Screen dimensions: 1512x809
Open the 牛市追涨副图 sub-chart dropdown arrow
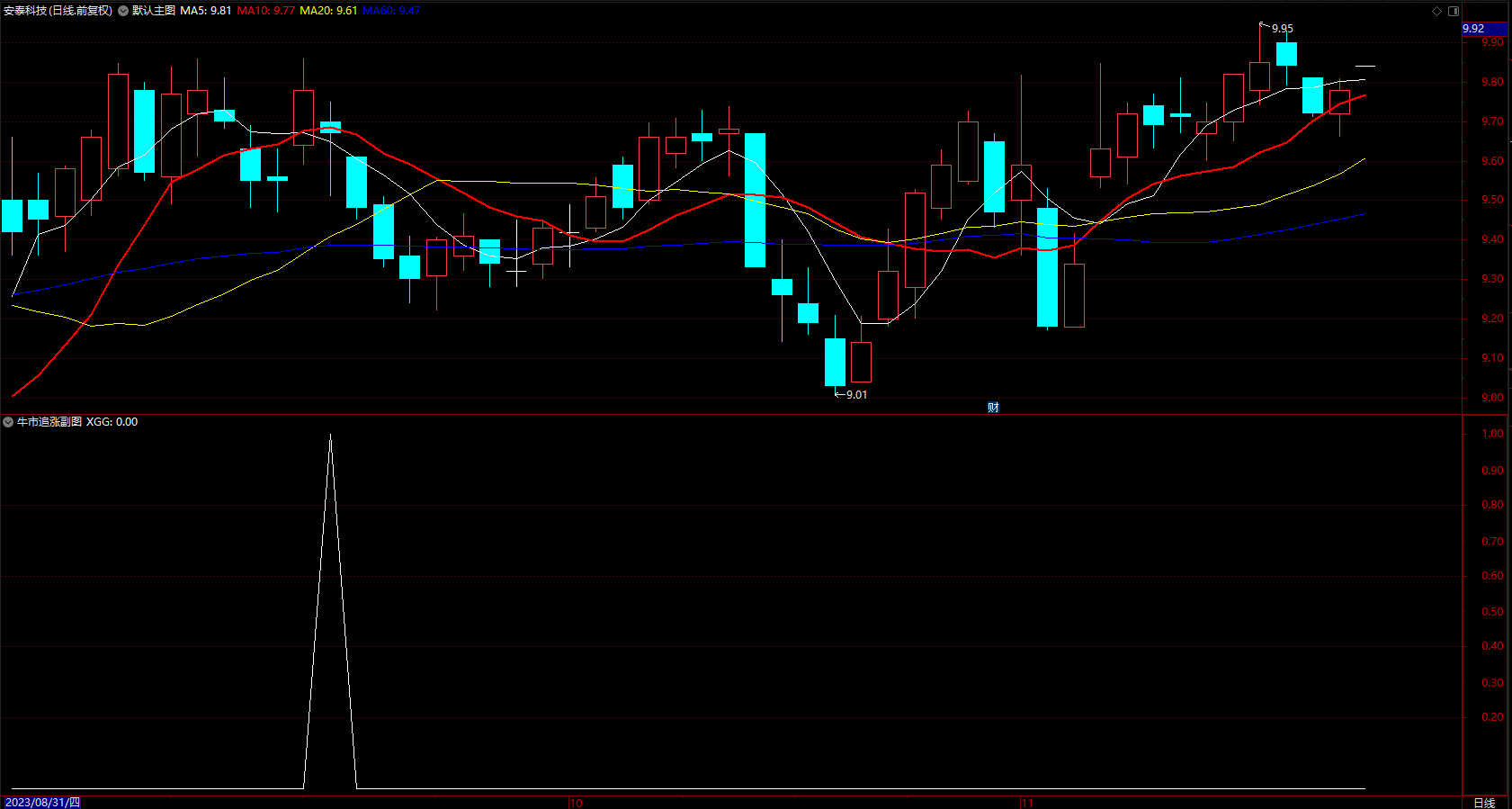(8, 422)
